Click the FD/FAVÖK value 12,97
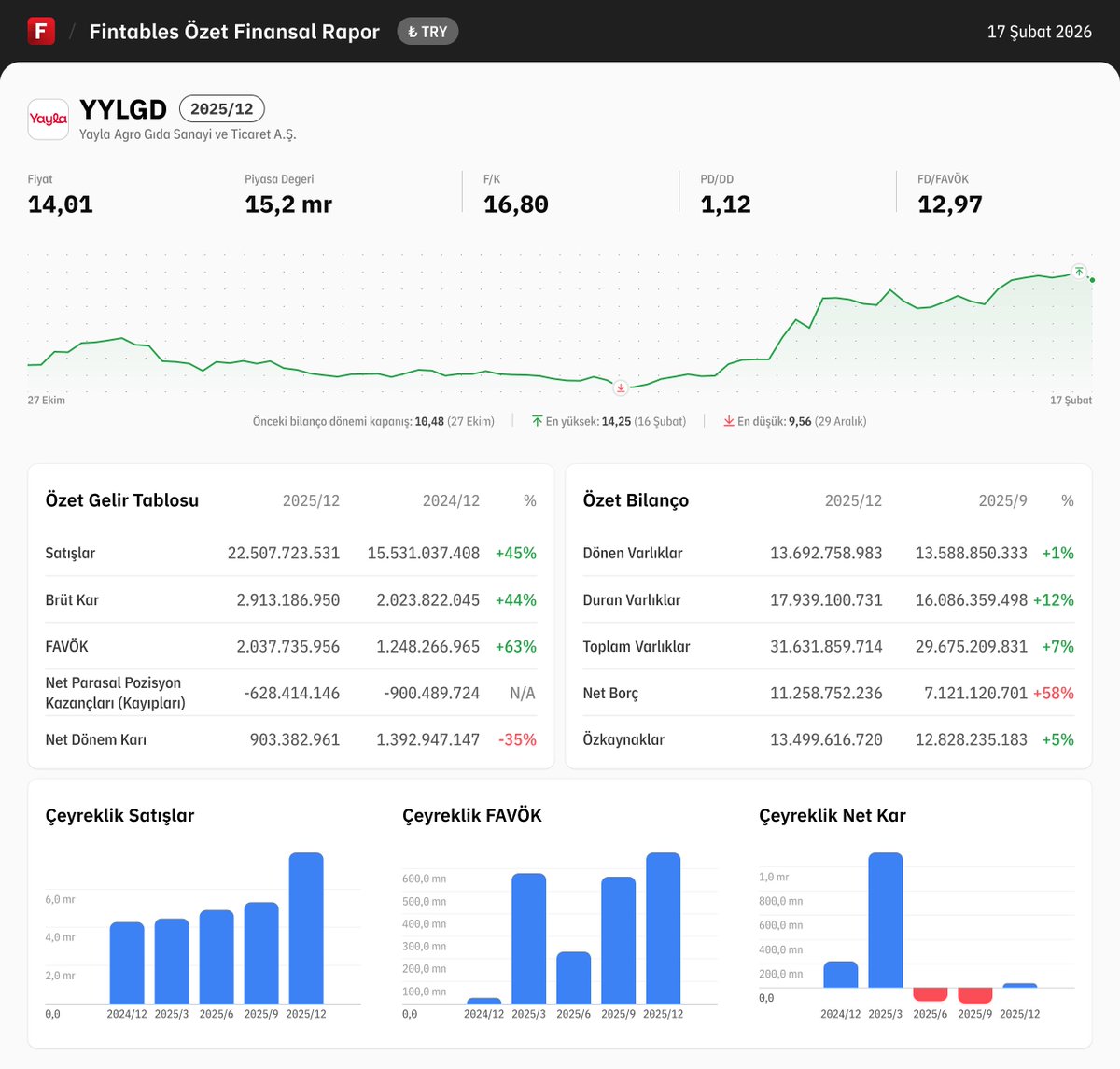The height and width of the screenshot is (1069, 1120). pos(950,204)
